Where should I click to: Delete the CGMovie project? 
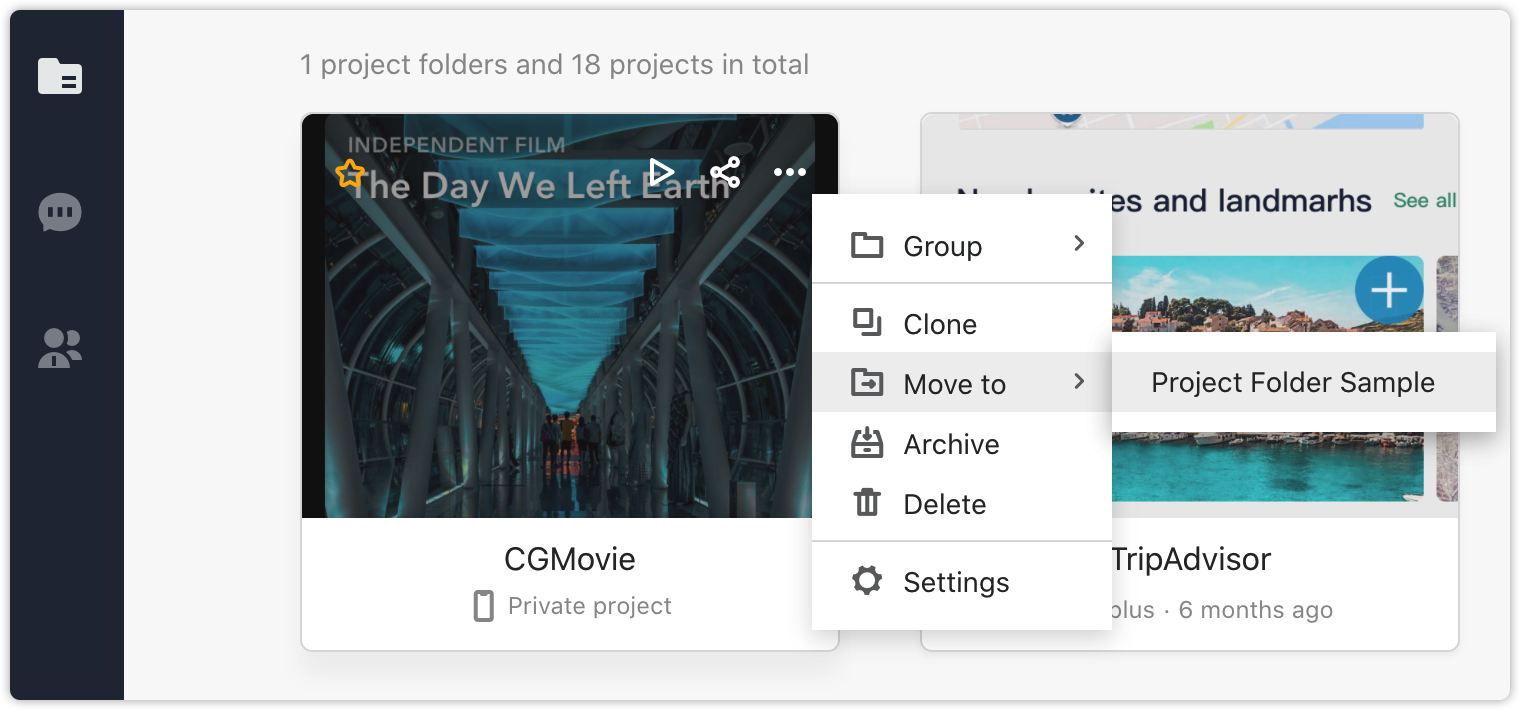(x=944, y=504)
